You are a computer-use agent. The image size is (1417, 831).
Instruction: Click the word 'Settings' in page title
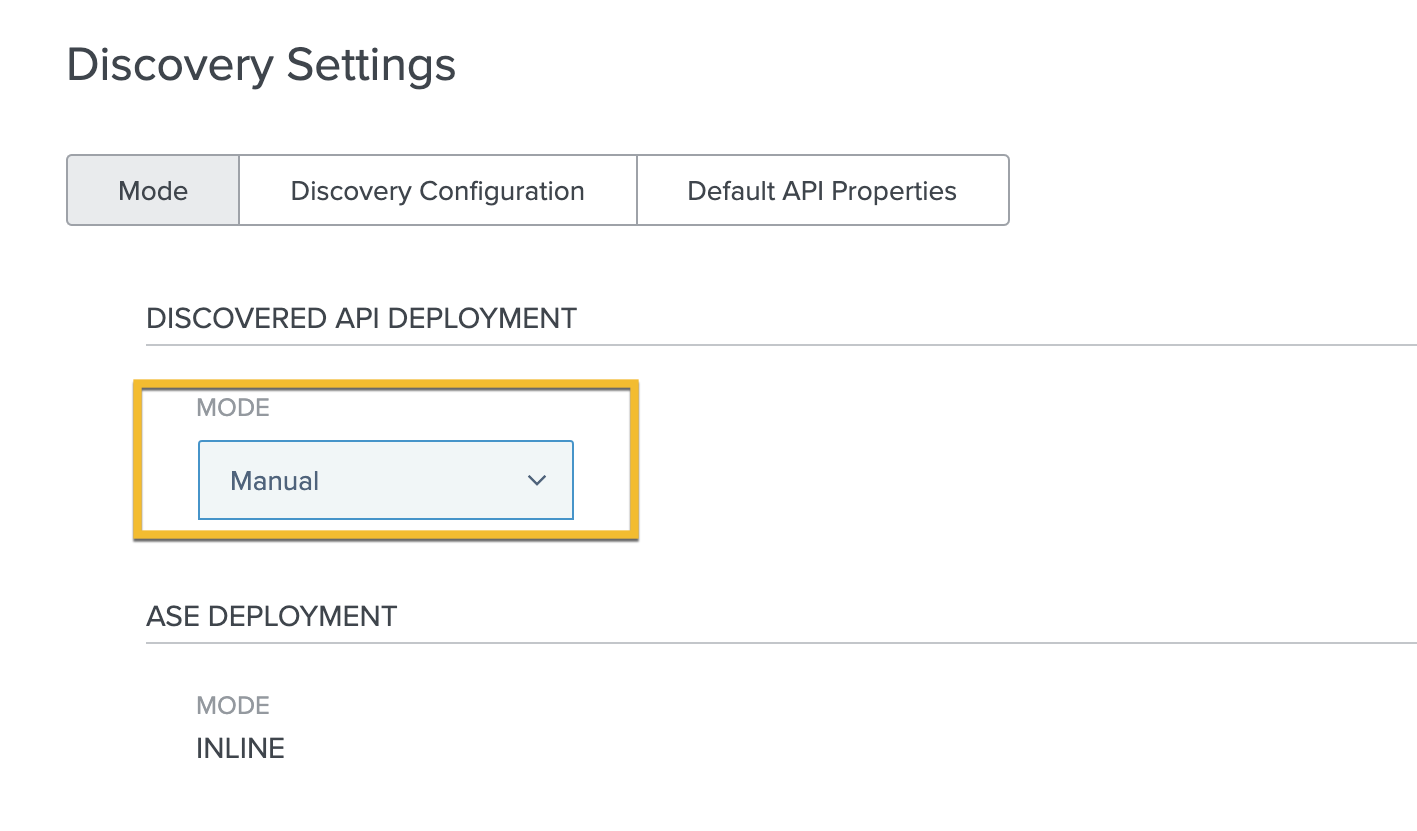(x=371, y=65)
